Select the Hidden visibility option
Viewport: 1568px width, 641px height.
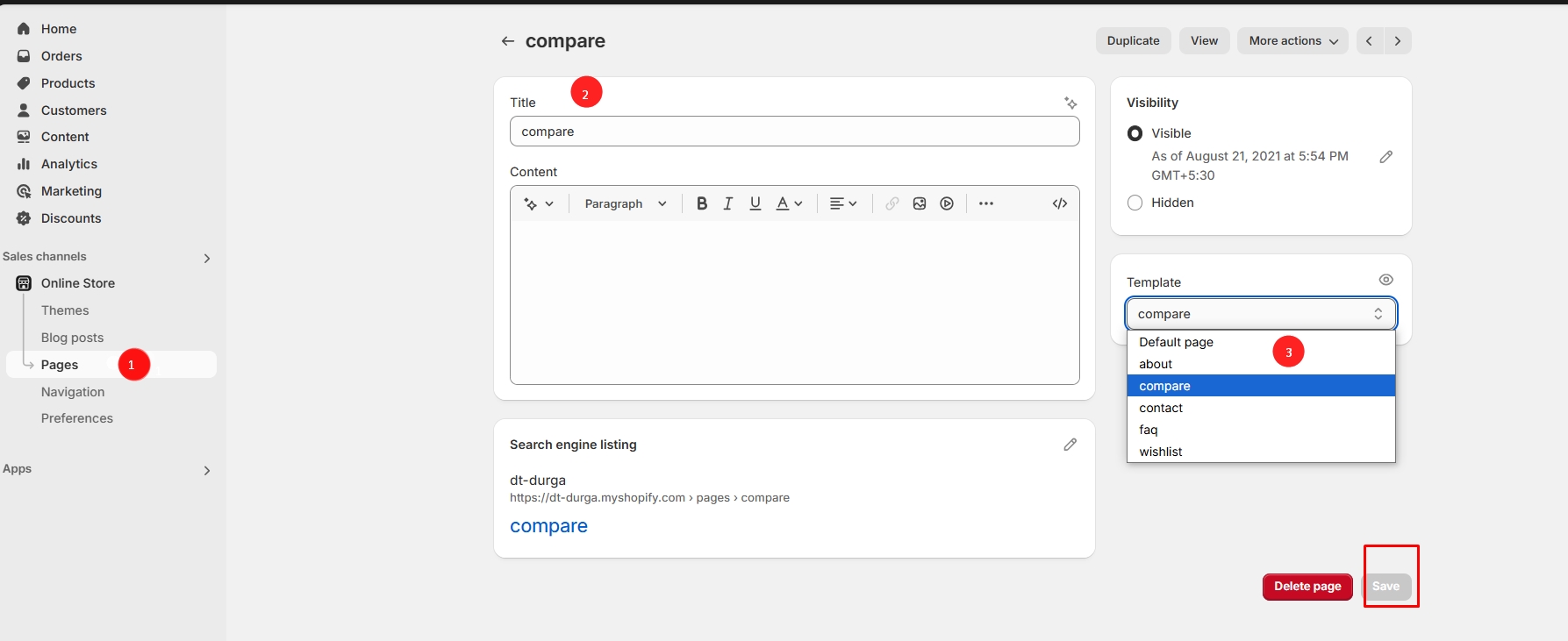click(x=1135, y=203)
